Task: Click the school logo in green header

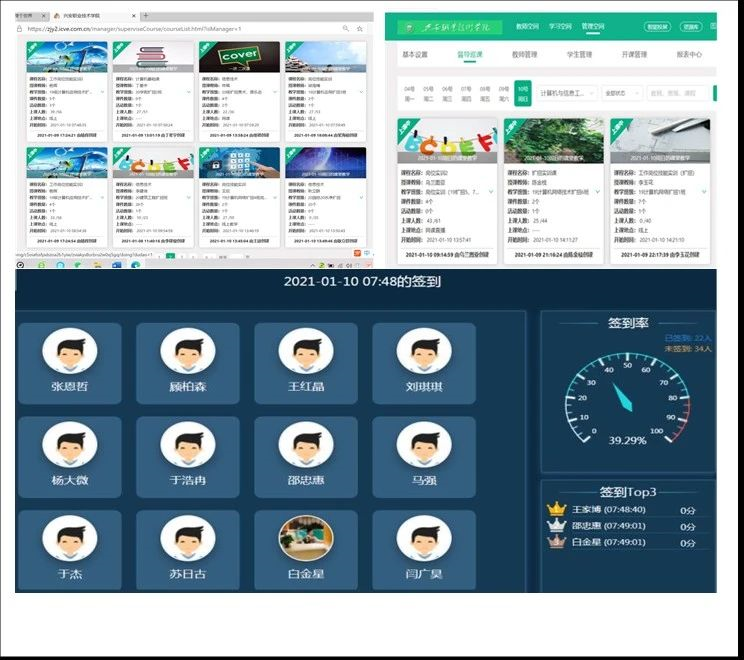Action: (449, 27)
